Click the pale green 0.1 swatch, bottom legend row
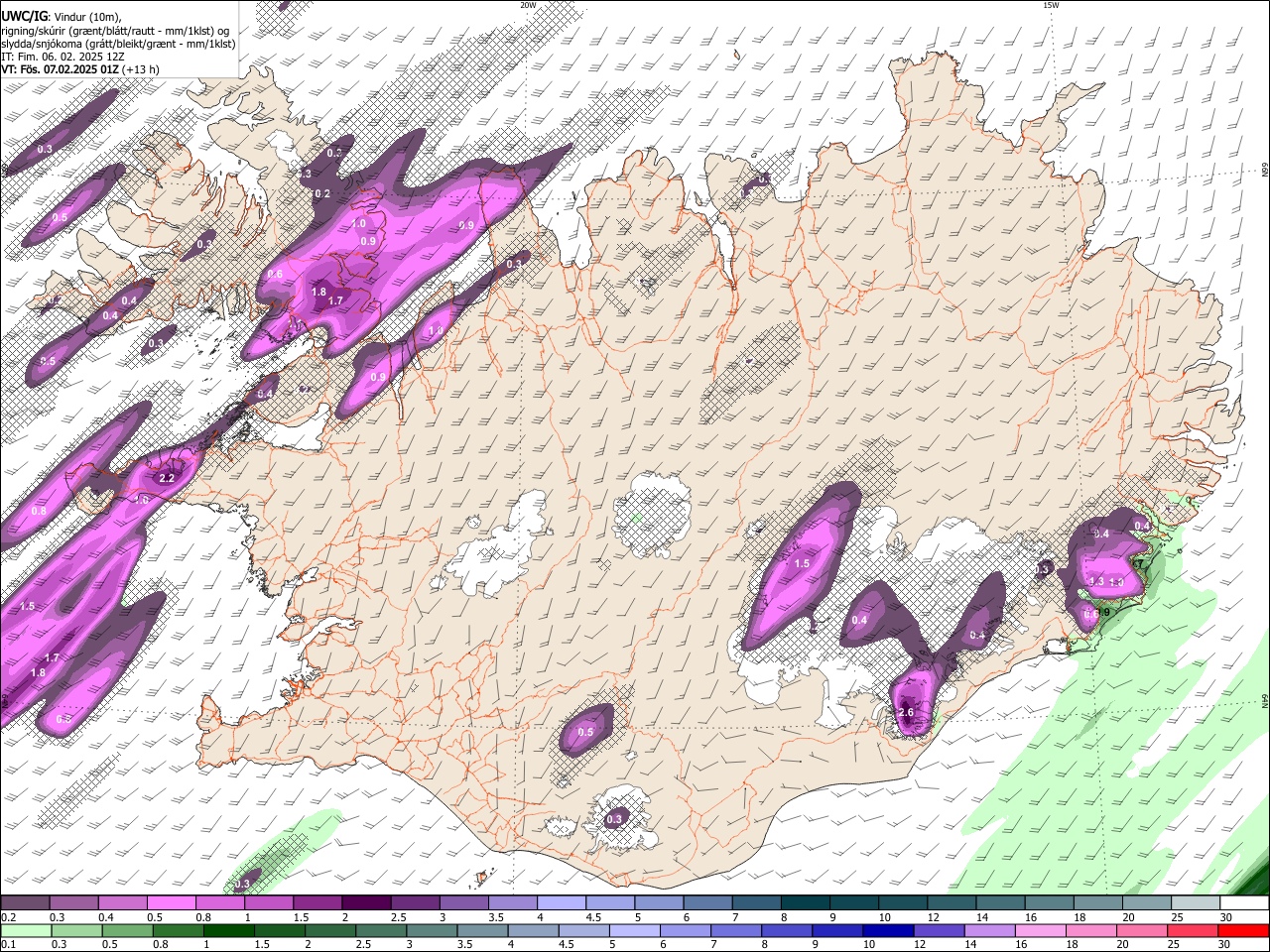This screenshot has height=952, width=1270. click(26, 930)
